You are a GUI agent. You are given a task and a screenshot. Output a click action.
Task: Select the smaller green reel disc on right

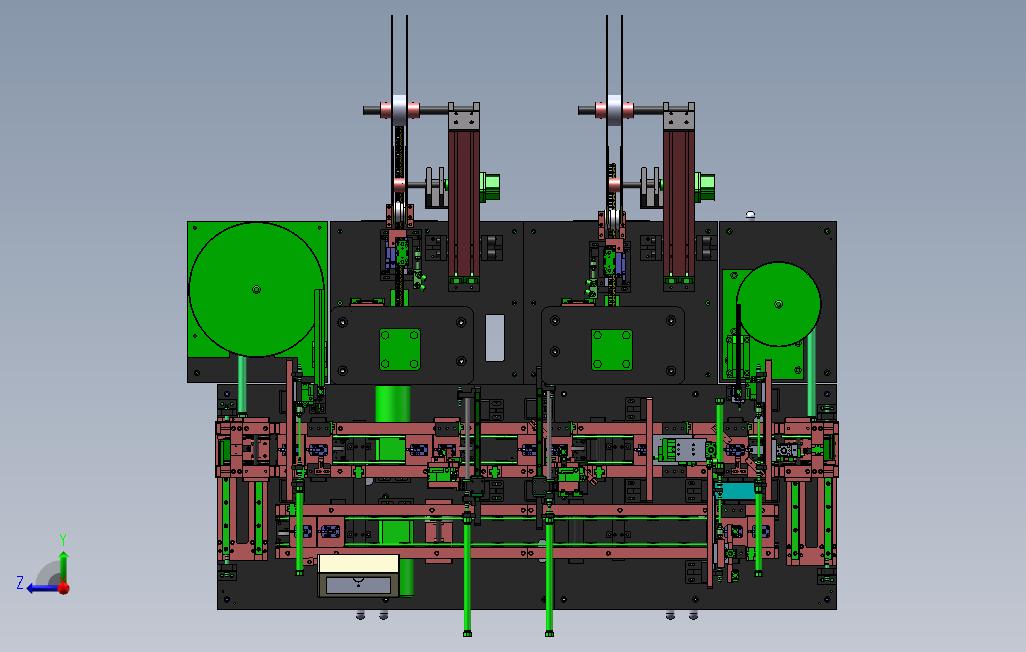pos(778,304)
